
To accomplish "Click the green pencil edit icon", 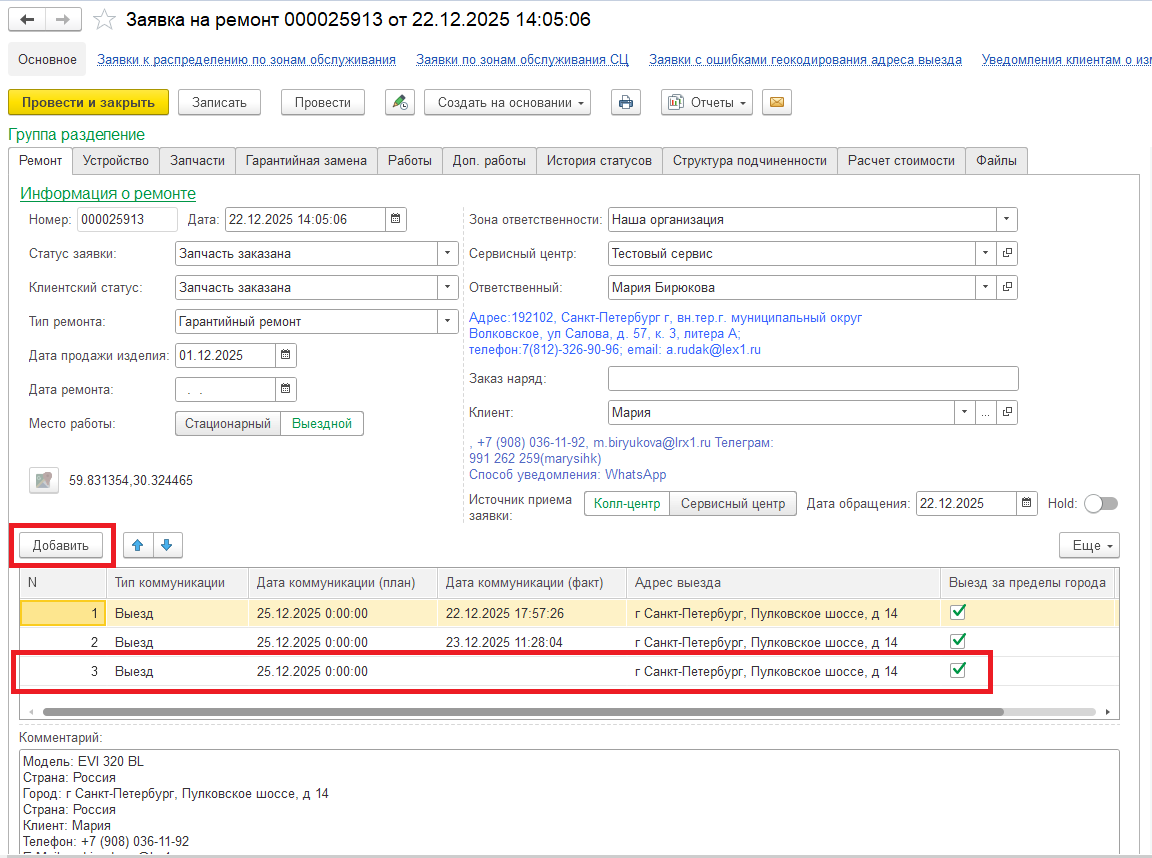I will [x=400, y=102].
